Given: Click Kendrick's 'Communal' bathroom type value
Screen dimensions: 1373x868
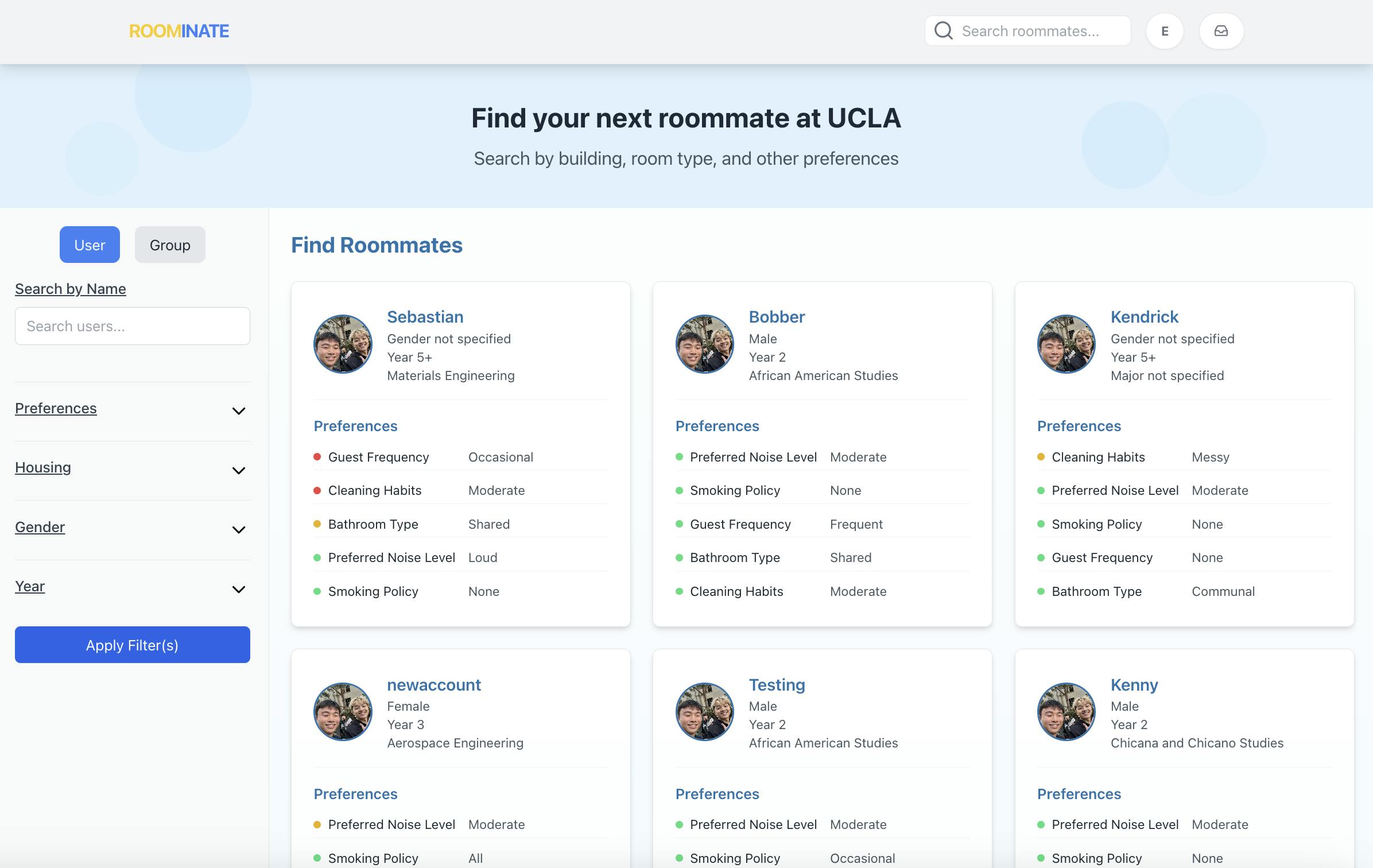Looking at the screenshot, I should [x=1223, y=591].
